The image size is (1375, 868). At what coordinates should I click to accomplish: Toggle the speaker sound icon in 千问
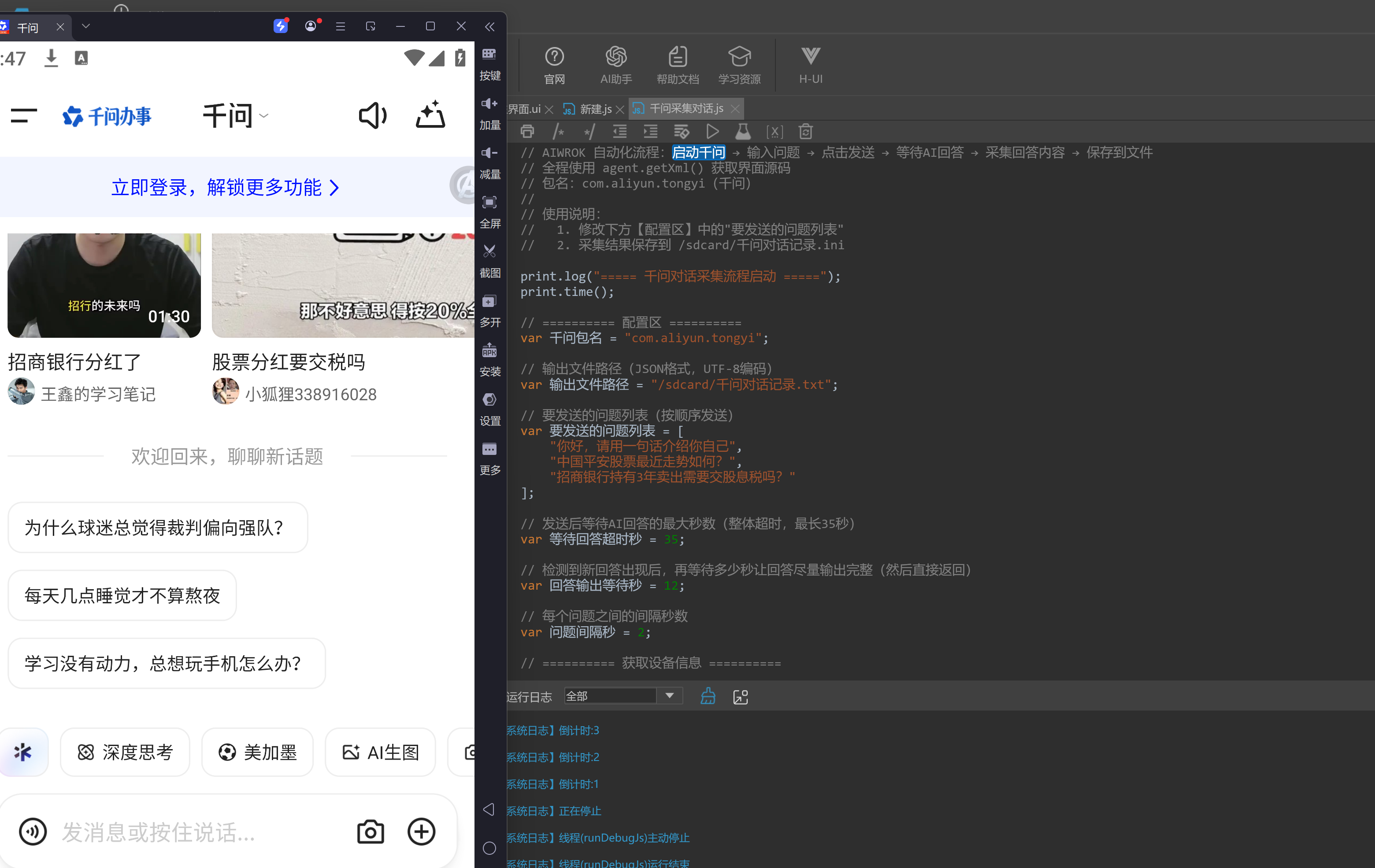pos(372,116)
